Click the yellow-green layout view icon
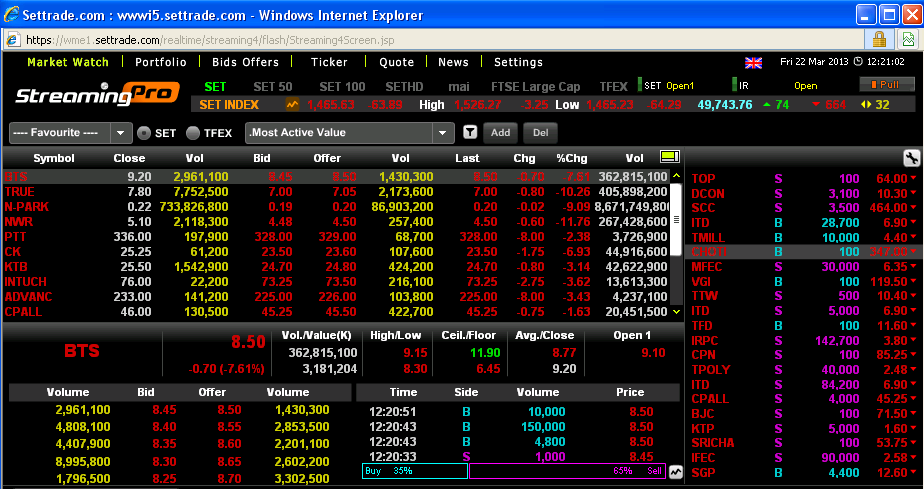 coord(670,157)
